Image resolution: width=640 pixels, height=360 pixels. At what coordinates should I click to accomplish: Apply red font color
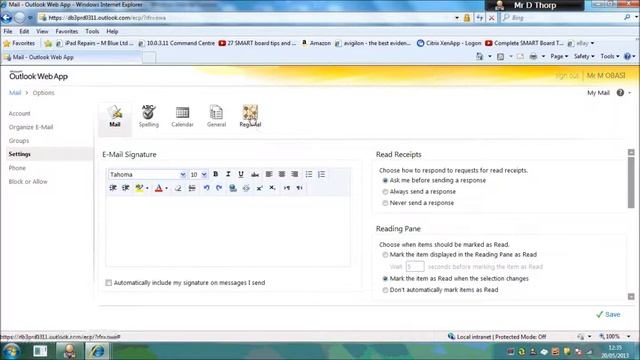click(x=159, y=188)
